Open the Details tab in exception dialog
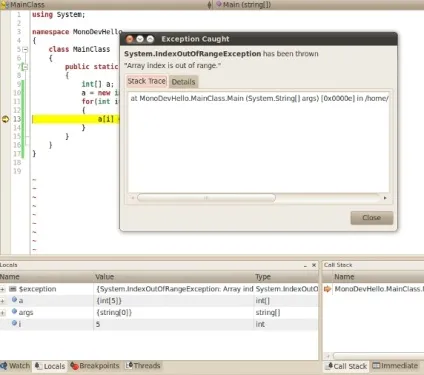 [x=183, y=82]
